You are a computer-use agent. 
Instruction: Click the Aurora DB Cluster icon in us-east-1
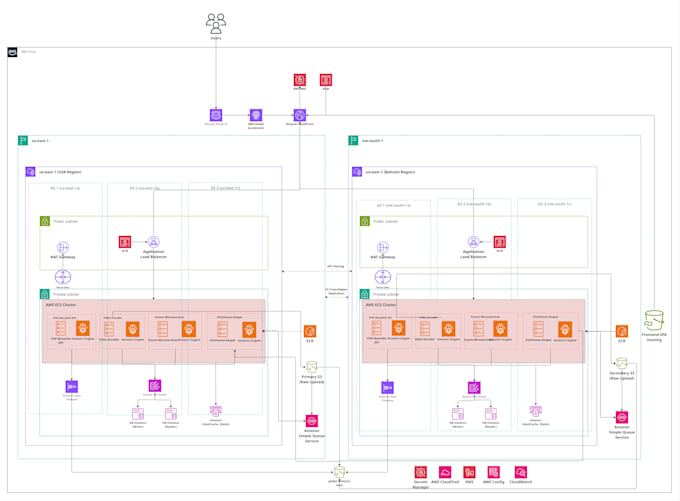click(x=155, y=386)
